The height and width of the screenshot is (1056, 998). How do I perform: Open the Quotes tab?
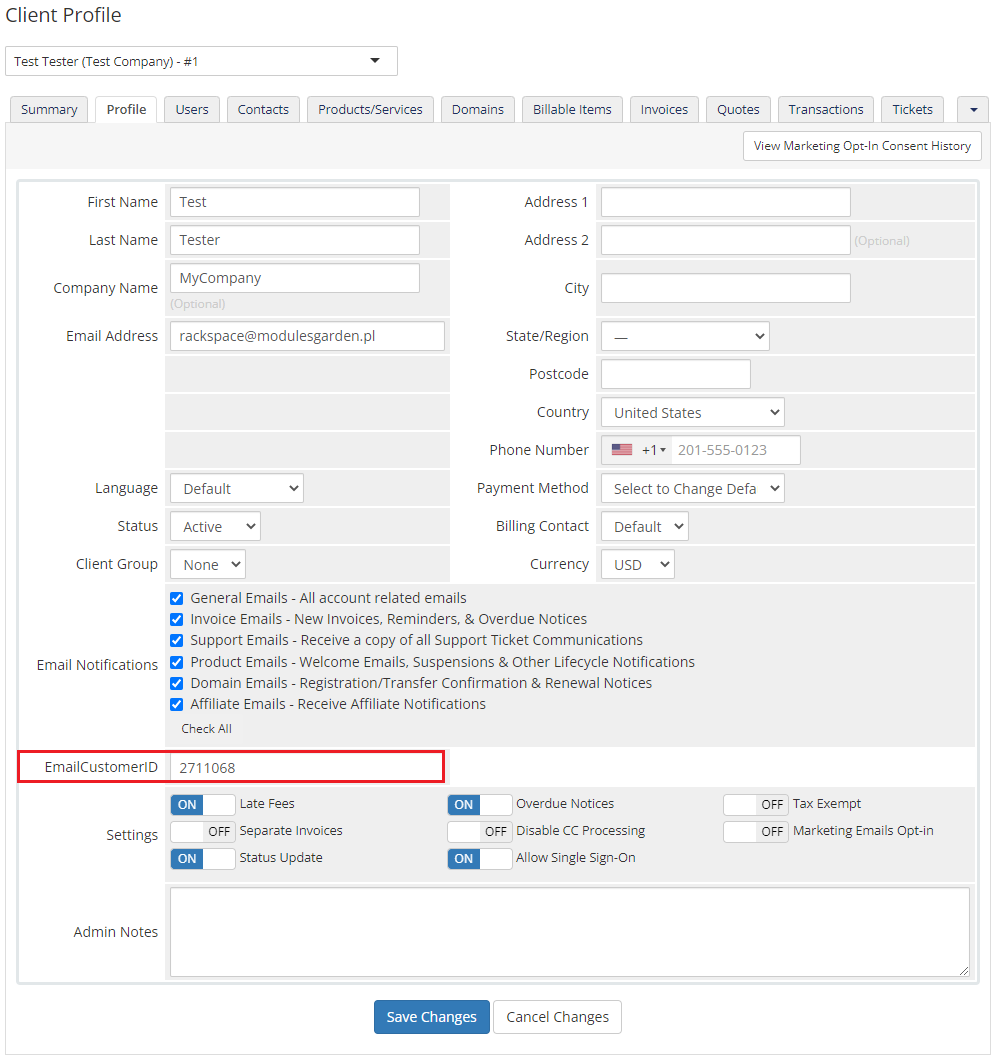click(x=738, y=110)
